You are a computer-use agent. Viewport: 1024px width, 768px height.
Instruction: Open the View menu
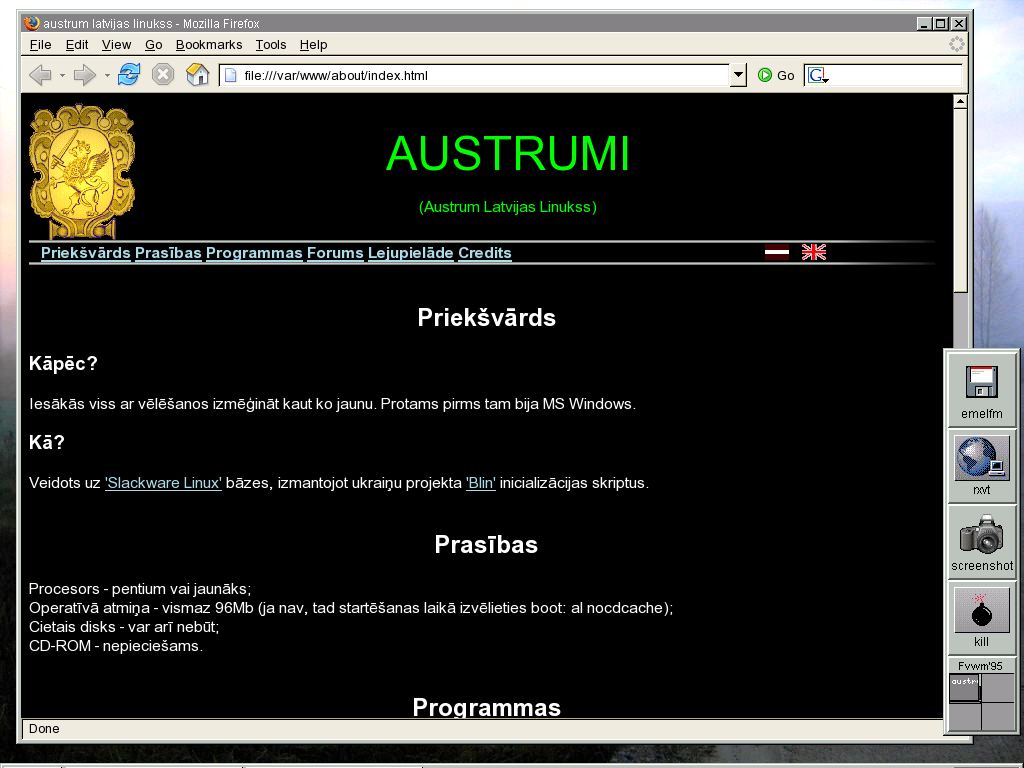click(x=116, y=44)
